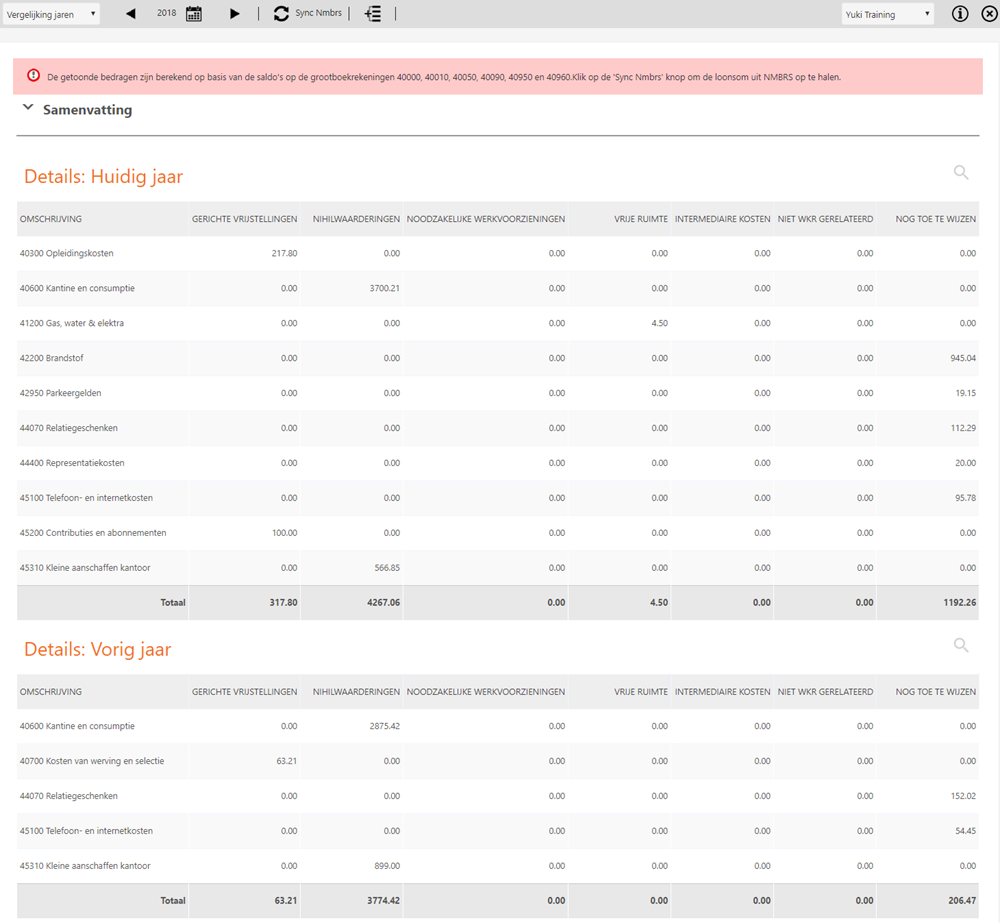Viewport: 1000px width, 923px height.
Task: Click Noodzakelijke Werkvoorzieningen header in Huidig jaar
Action: click(485, 219)
